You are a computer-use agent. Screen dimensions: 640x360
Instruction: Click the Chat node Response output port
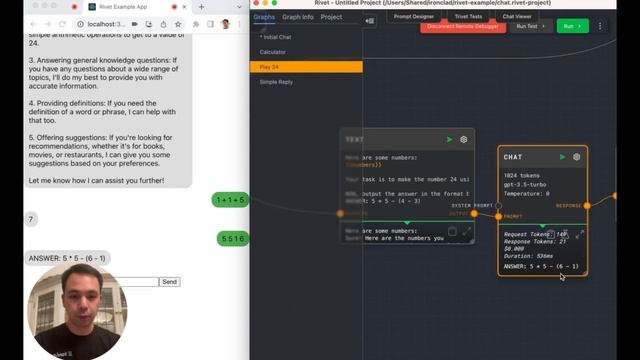(587, 206)
